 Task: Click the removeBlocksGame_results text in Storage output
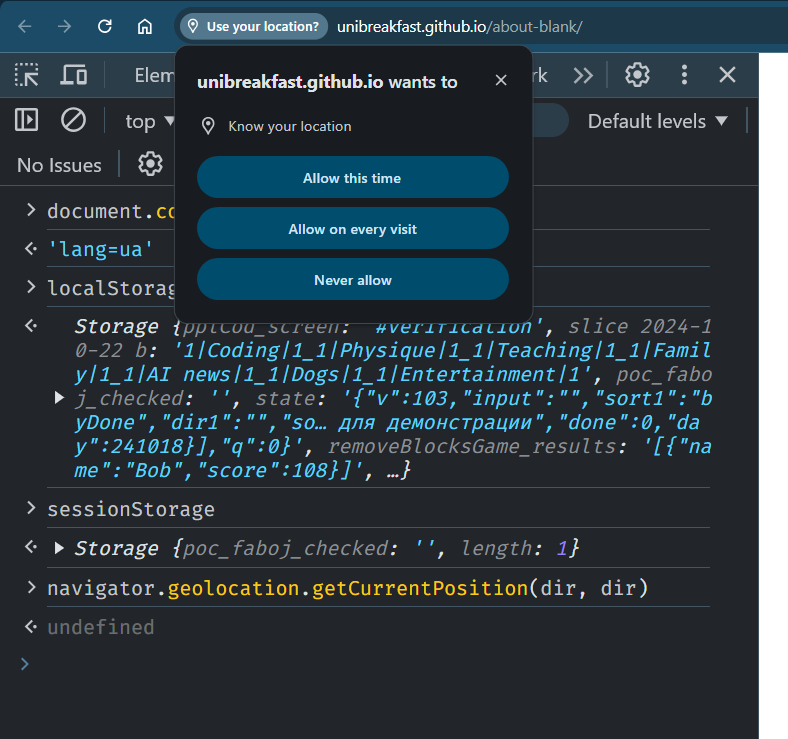472,446
